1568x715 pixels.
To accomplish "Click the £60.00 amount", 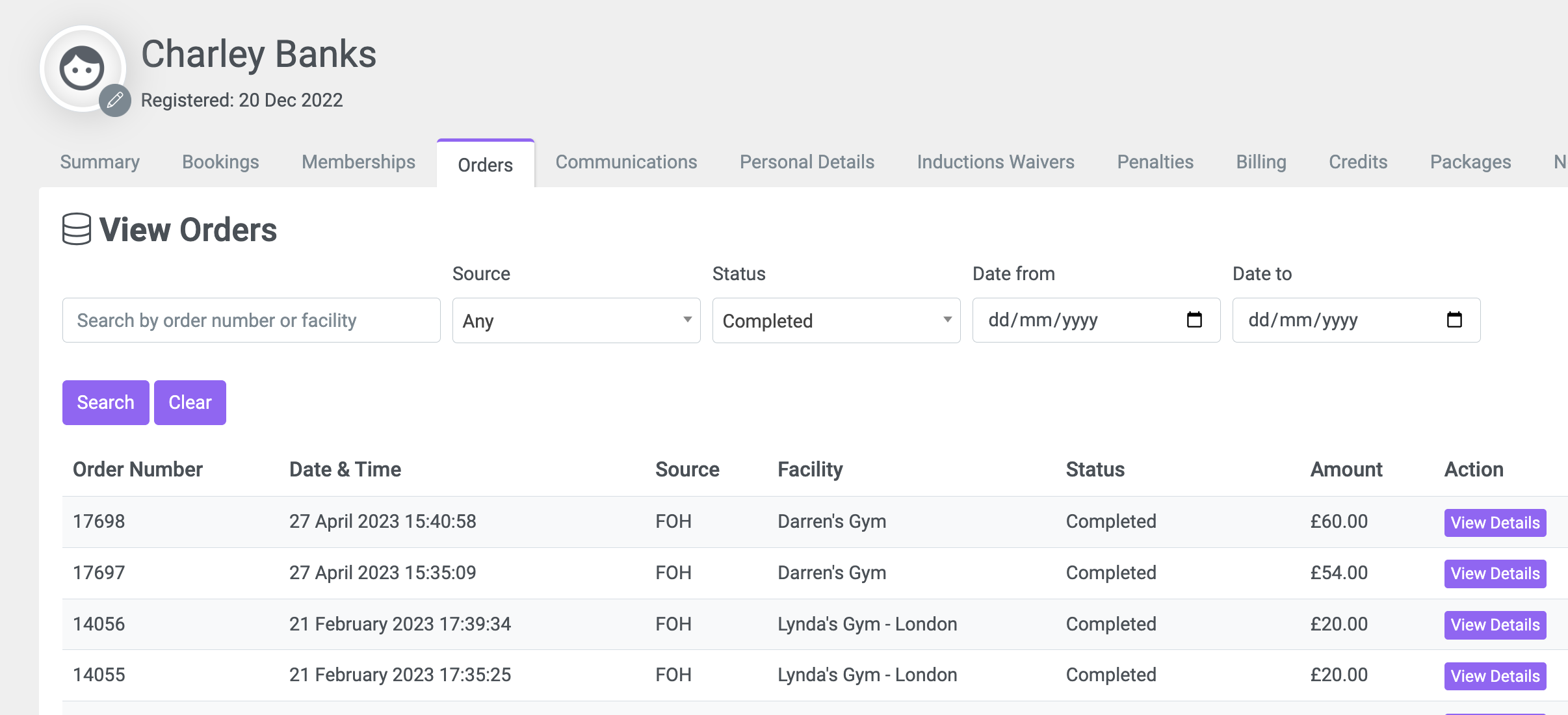I will pos(1339,521).
